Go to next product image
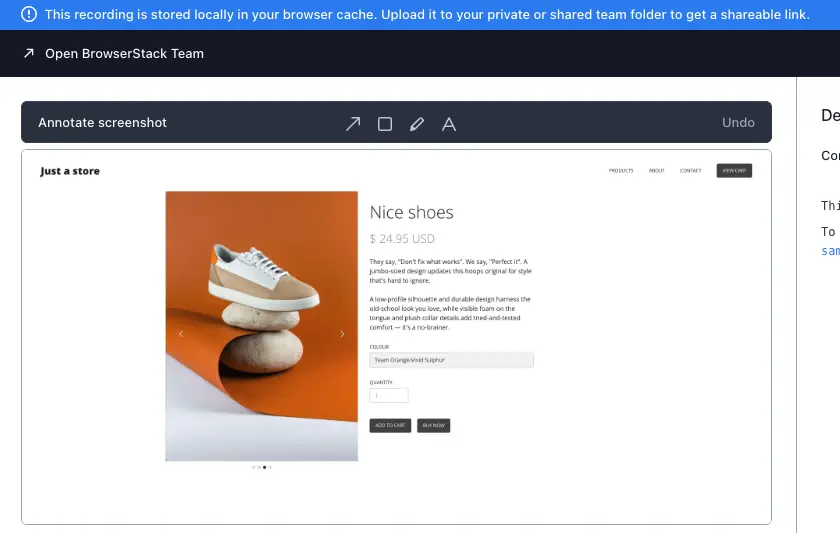Viewport: 840px width, 533px height. 342,334
